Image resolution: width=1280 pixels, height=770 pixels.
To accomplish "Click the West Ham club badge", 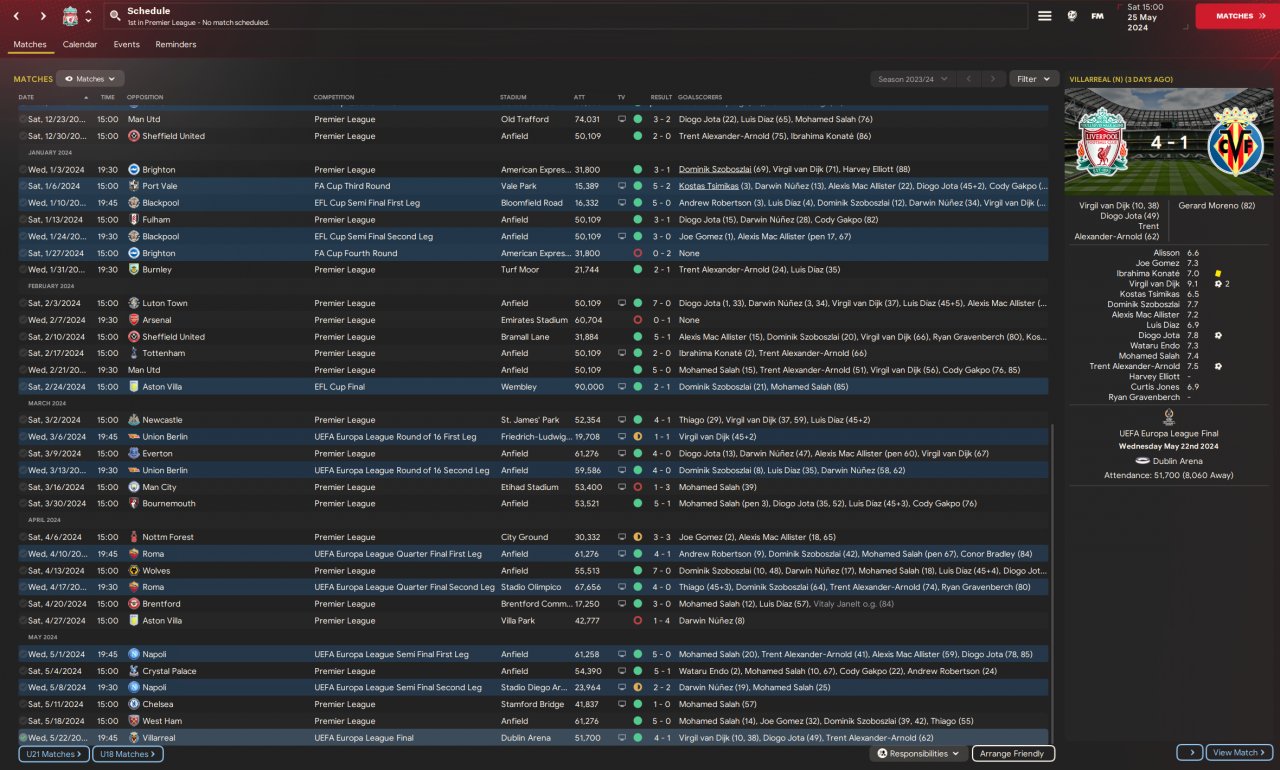I will pos(134,721).
